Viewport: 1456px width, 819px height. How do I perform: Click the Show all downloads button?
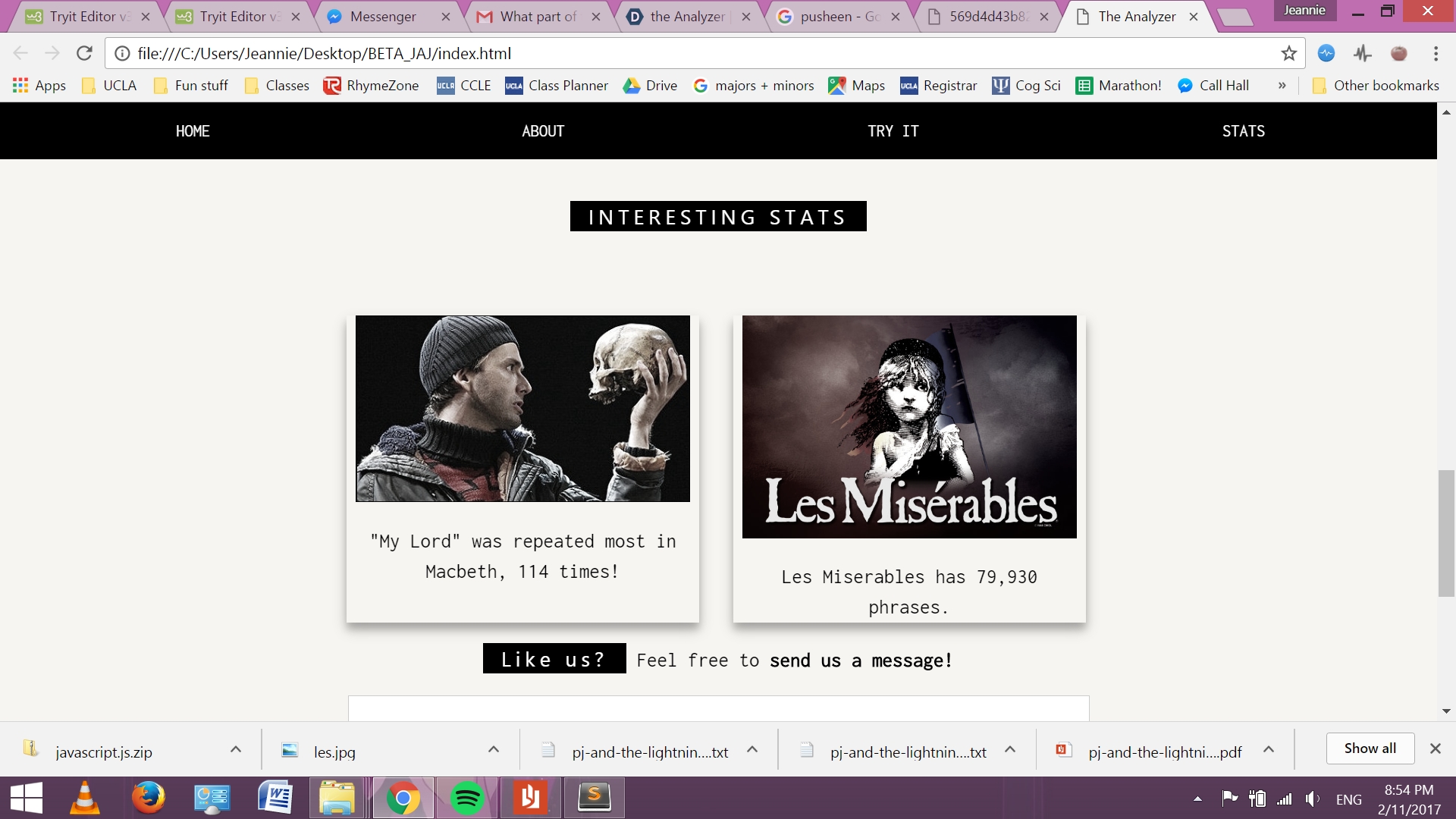coord(1370,748)
